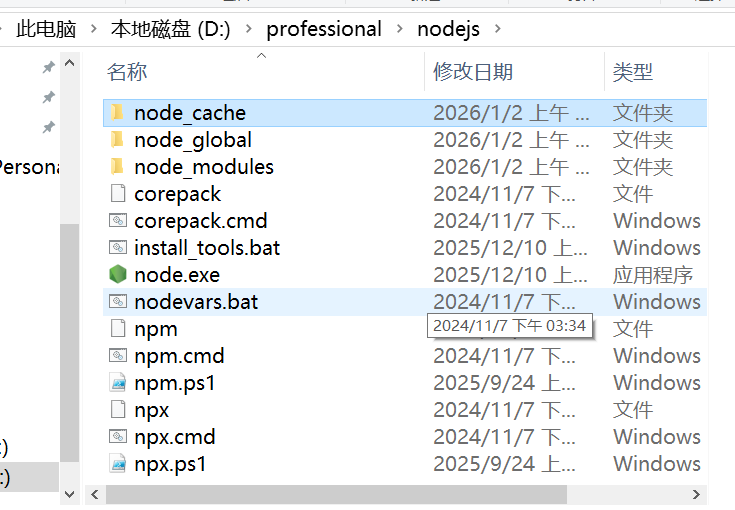Image resolution: width=735 pixels, height=510 pixels.
Task: Click the date cell of install_tools.bat row
Action: click(510, 248)
